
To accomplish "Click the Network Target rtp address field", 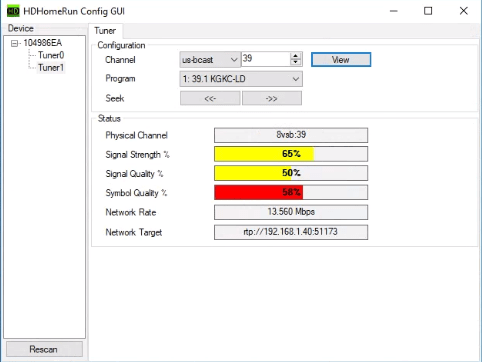I will point(291,232).
